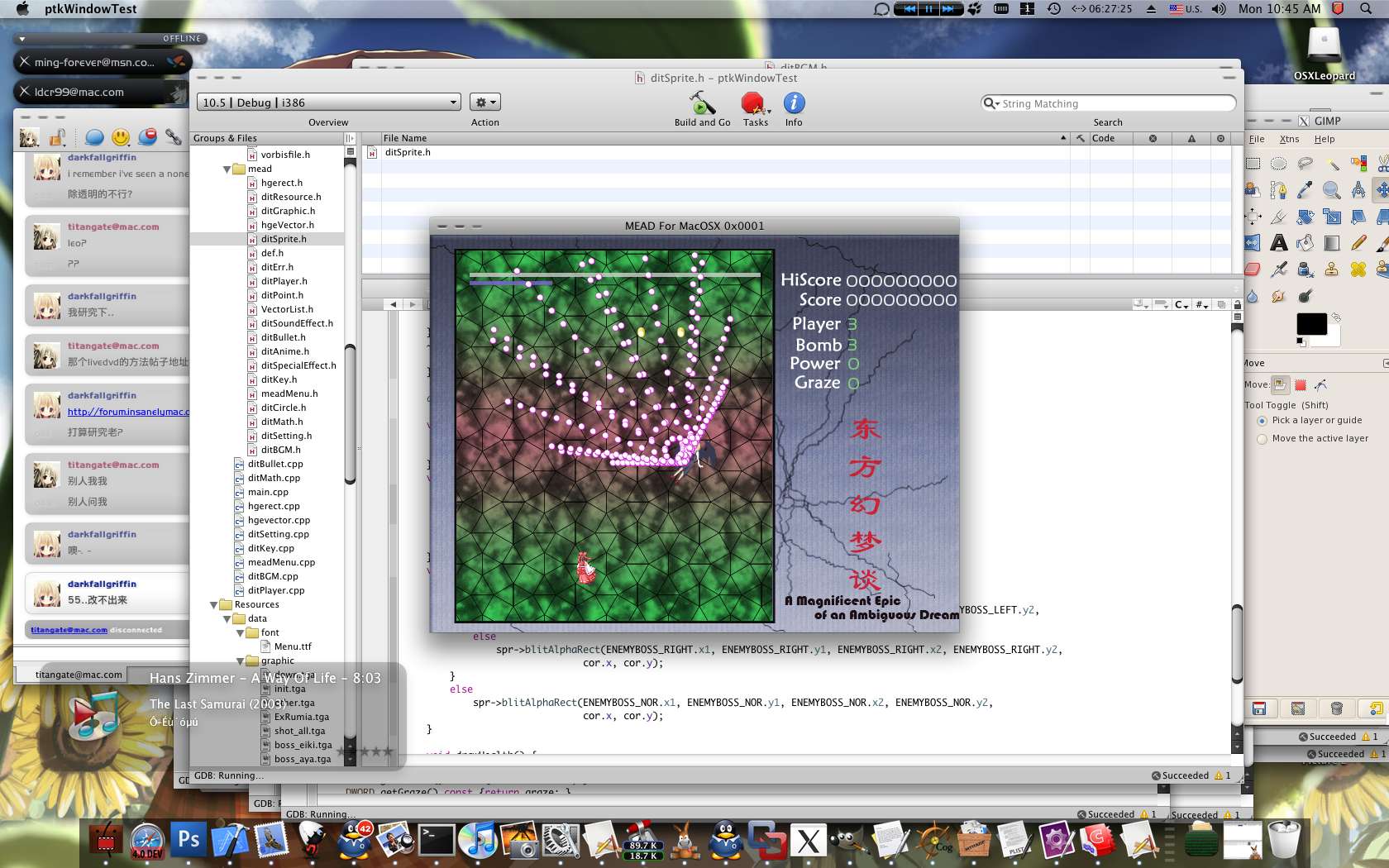Select 'Pick a layer or guide' radio

click(x=1263, y=421)
